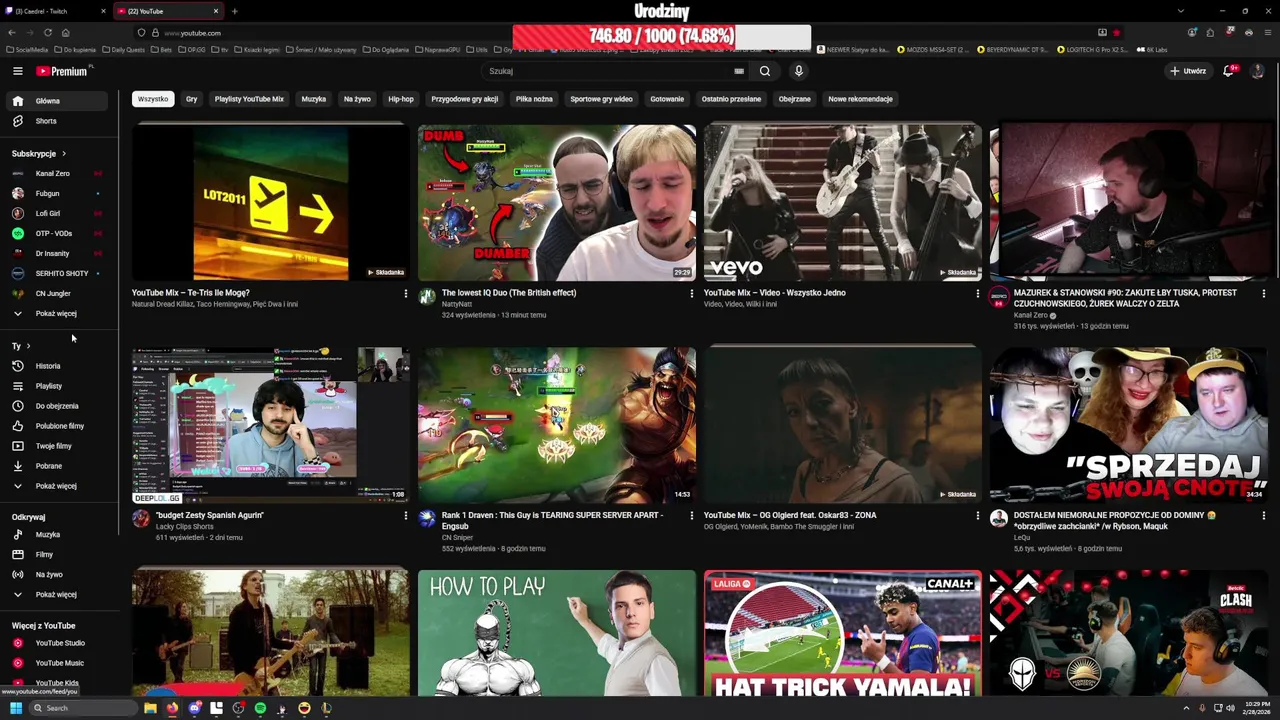
Task: Open the CN Jungler subscription channel
Action: click(55, 294)
